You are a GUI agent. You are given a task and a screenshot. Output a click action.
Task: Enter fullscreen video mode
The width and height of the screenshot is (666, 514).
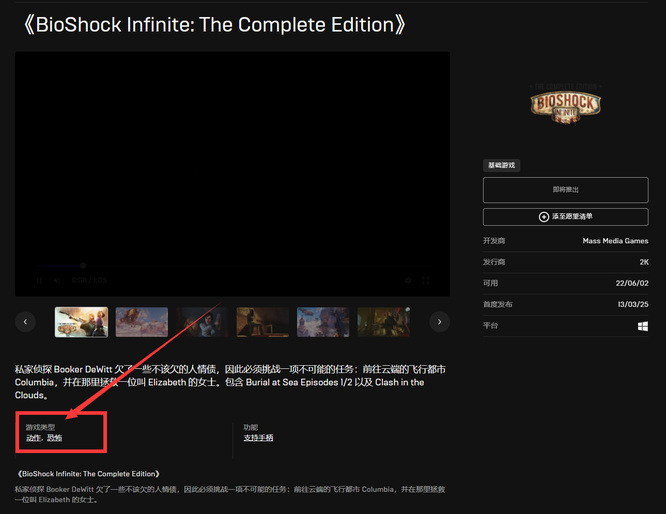(426, 281)
